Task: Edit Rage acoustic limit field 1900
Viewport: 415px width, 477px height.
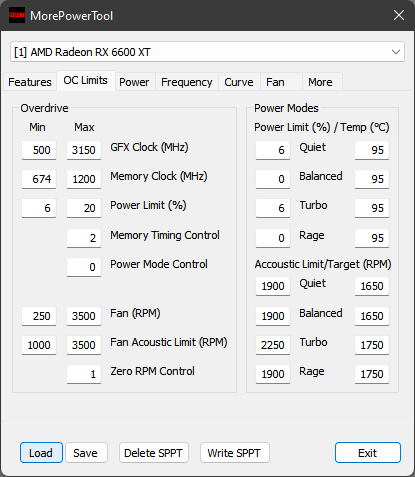Action: pos(273,374)
